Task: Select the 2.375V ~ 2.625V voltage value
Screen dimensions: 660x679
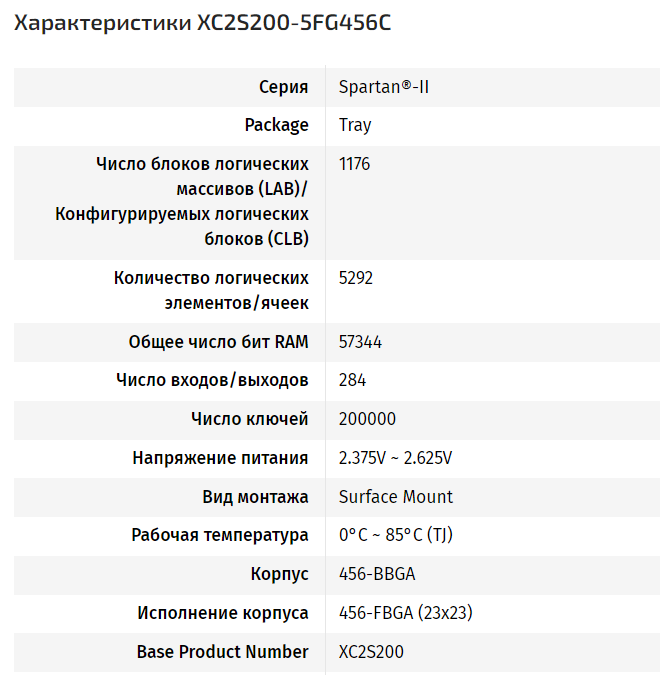Action: (395, 458)
